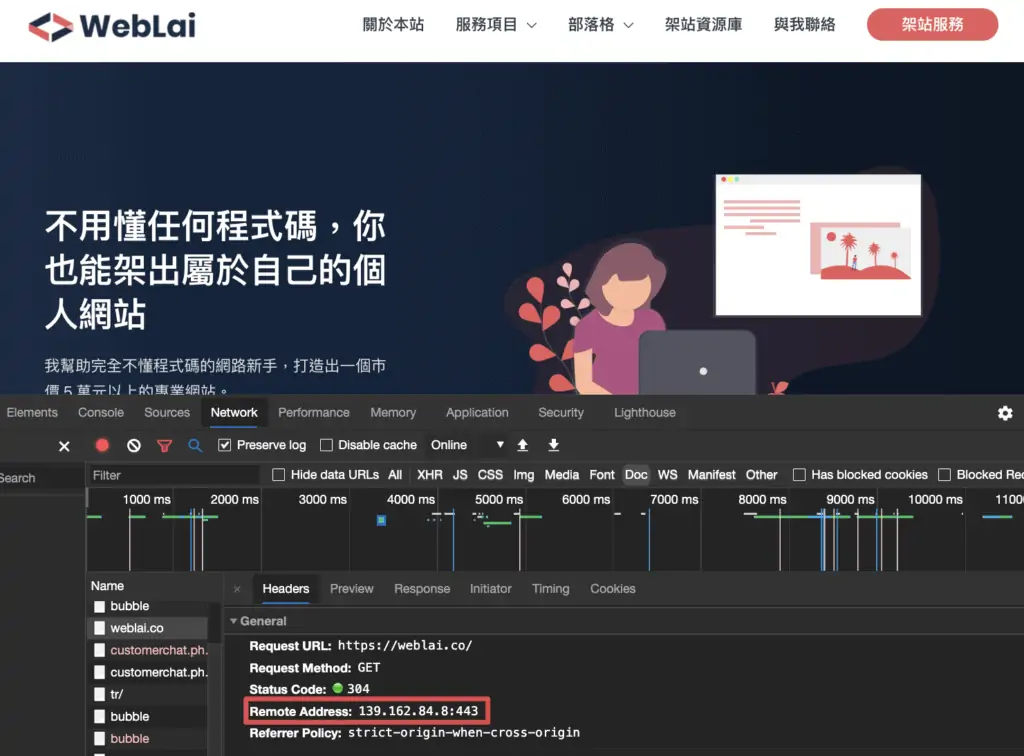Screen dimensions: 1024x756
Task: Open the Timing tab in request details
Action: coord(550,589)
